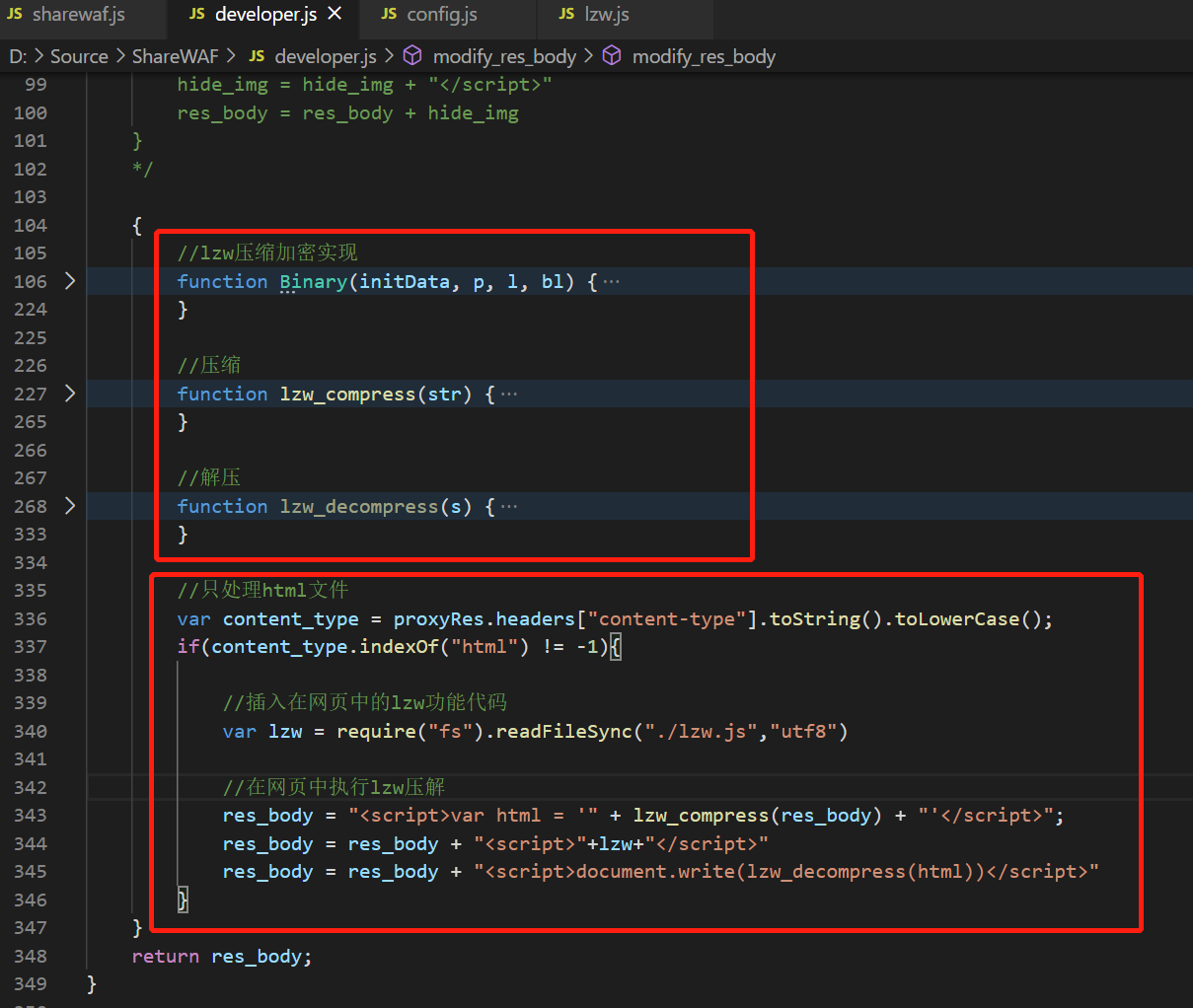Click the JS icon on config.js tab
This screenshot has width=1193, height=1008.
coord(389,14)
